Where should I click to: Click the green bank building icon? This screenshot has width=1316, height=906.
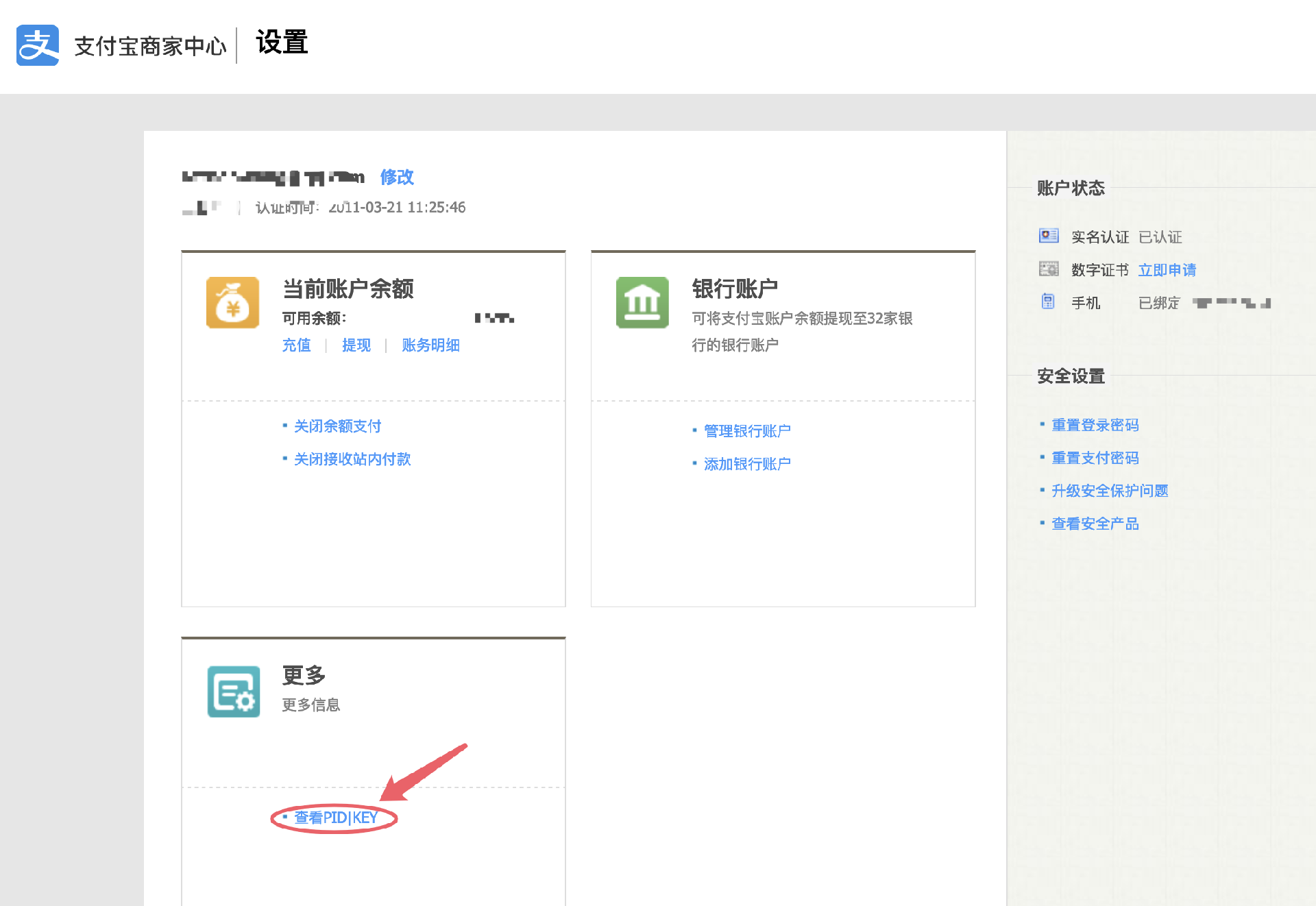(x=642, y=302)
